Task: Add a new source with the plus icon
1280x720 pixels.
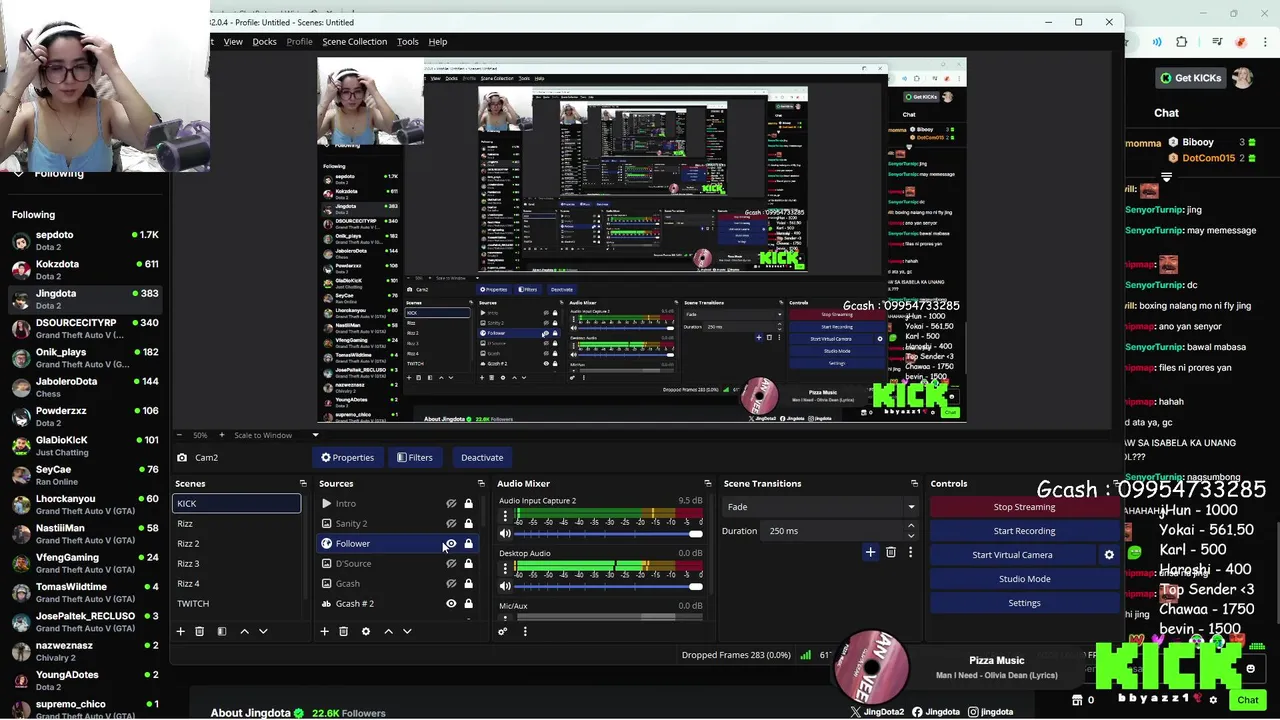Action: coord(324,631)
